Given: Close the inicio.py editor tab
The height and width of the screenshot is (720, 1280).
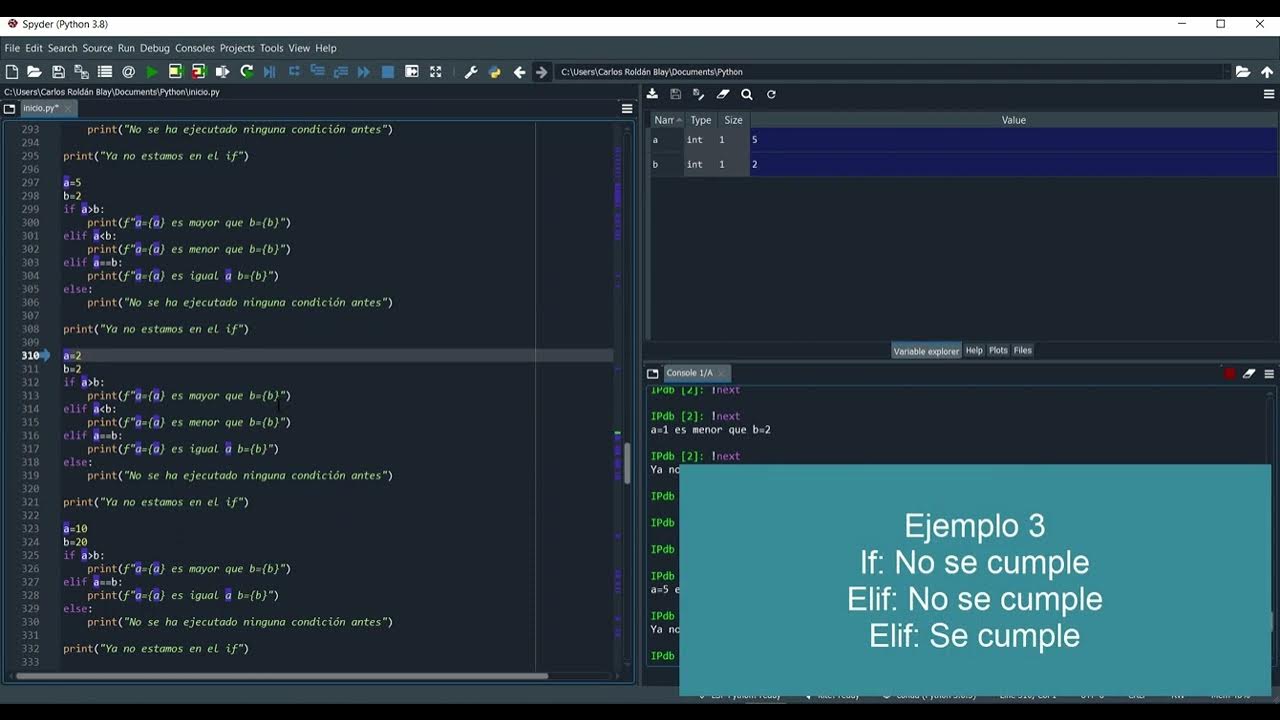Looking at the screenshot, I should [x=70, y=108].
